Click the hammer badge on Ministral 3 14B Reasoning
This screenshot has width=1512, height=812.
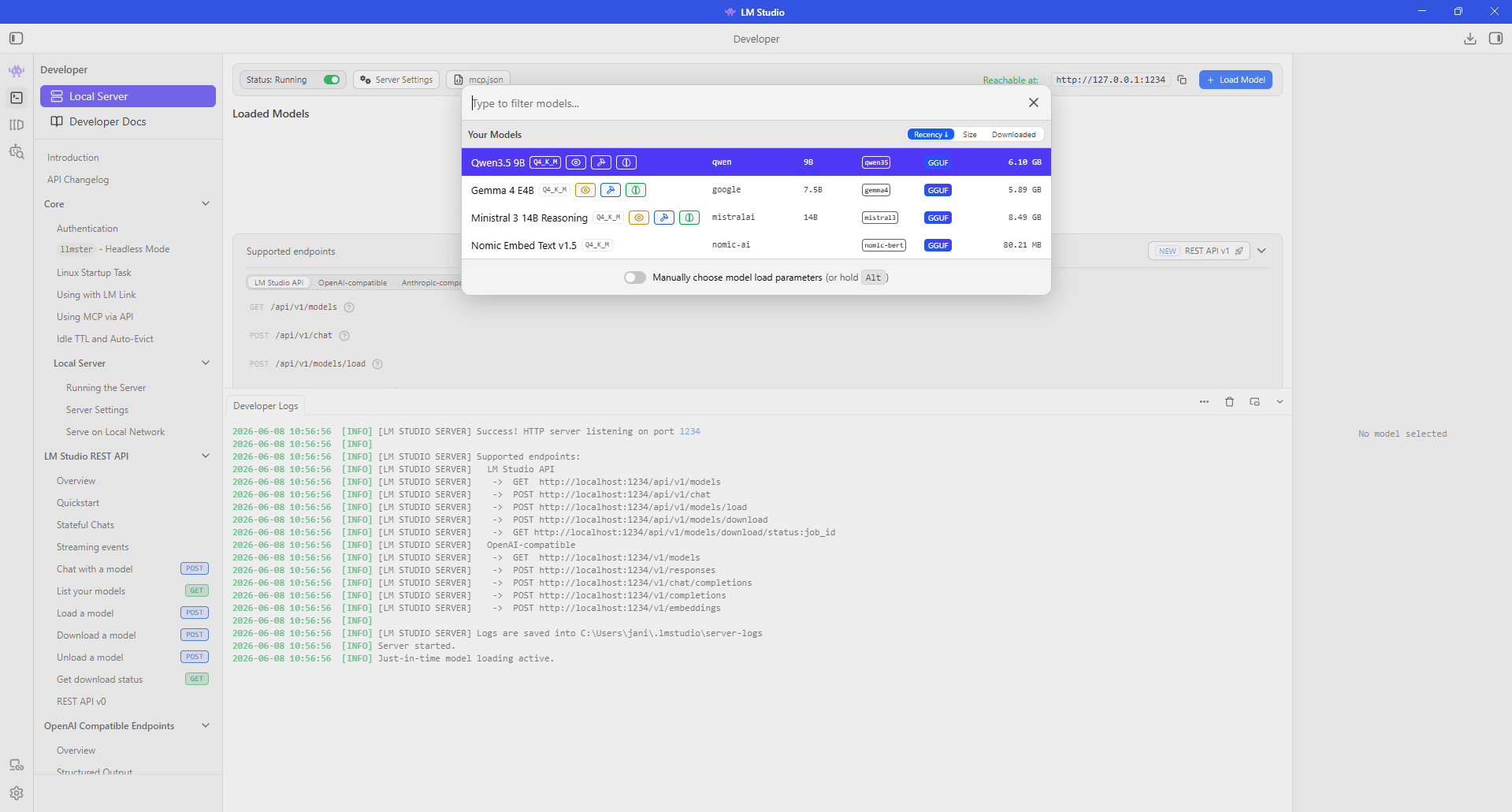point(664,218)
